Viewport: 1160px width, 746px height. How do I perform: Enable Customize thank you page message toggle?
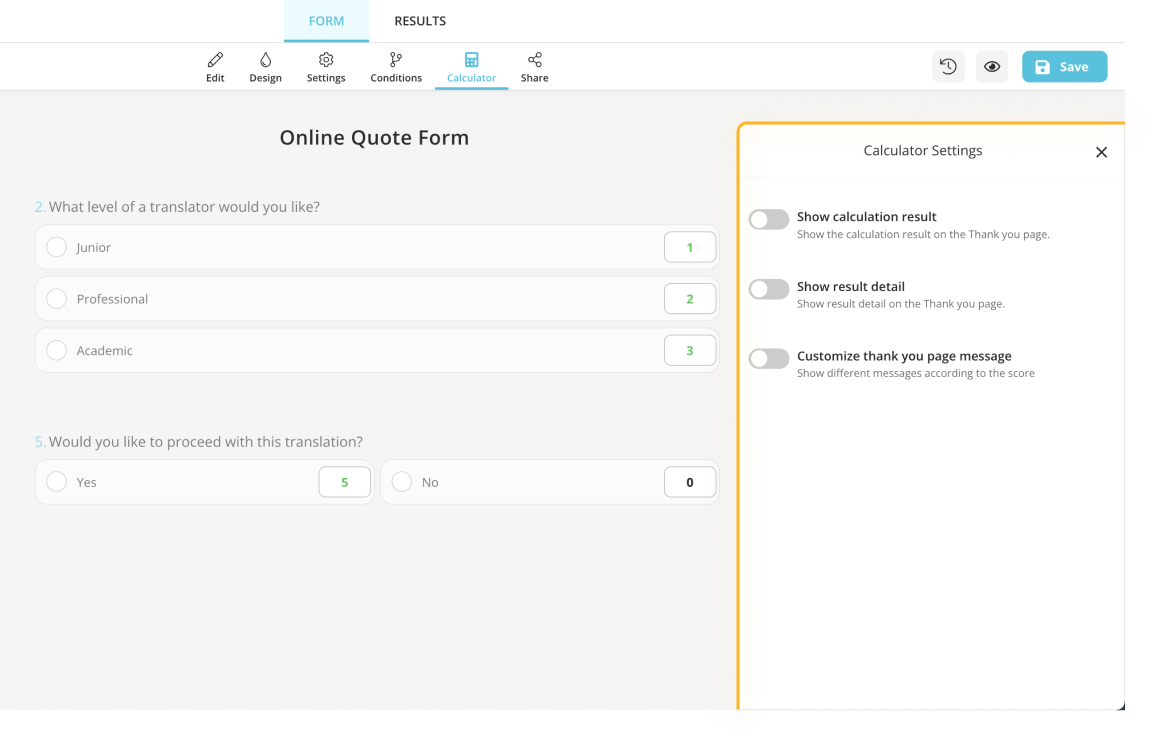pyautogui.click(x=769, y=358)
